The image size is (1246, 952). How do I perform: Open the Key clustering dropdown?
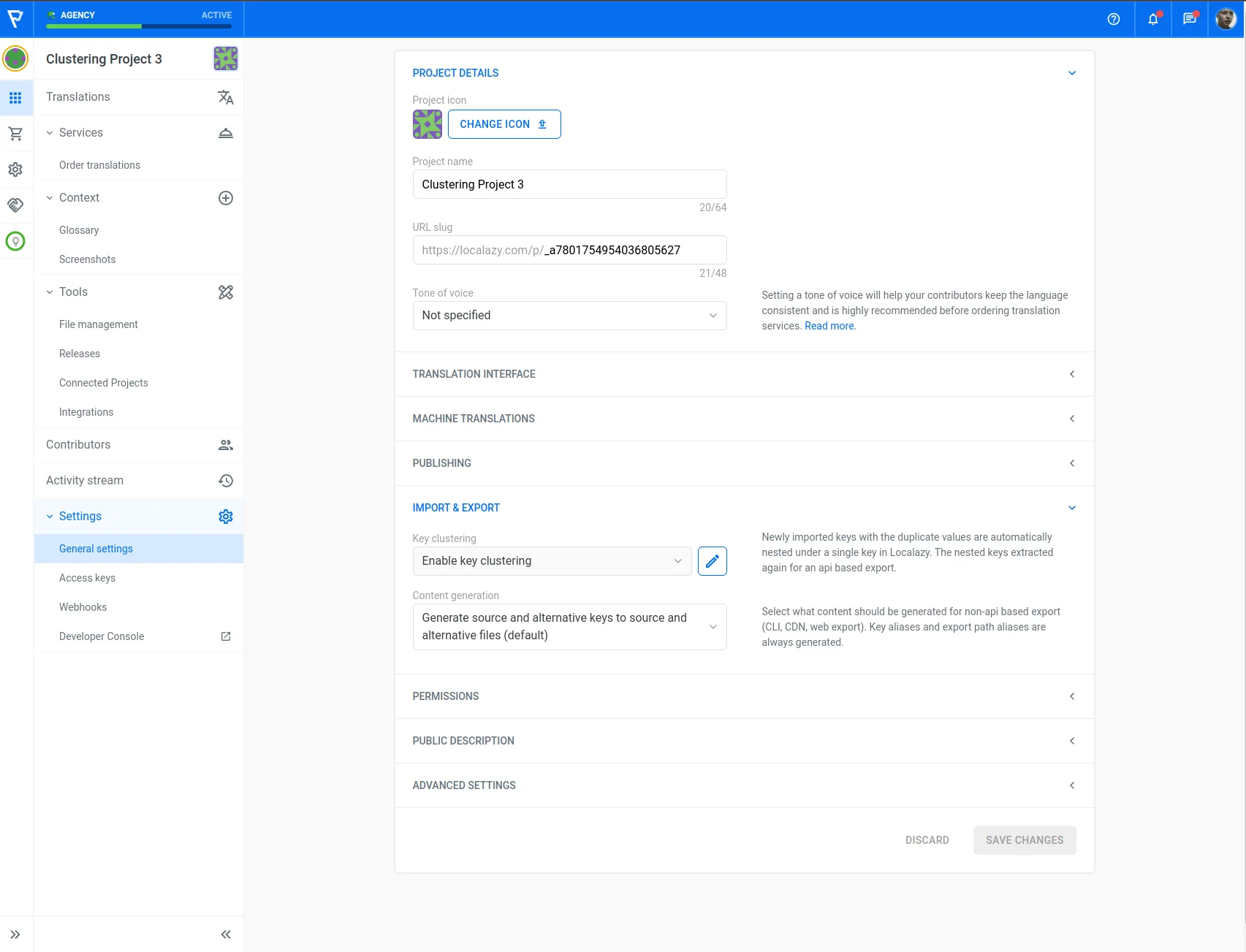[552, 561]
